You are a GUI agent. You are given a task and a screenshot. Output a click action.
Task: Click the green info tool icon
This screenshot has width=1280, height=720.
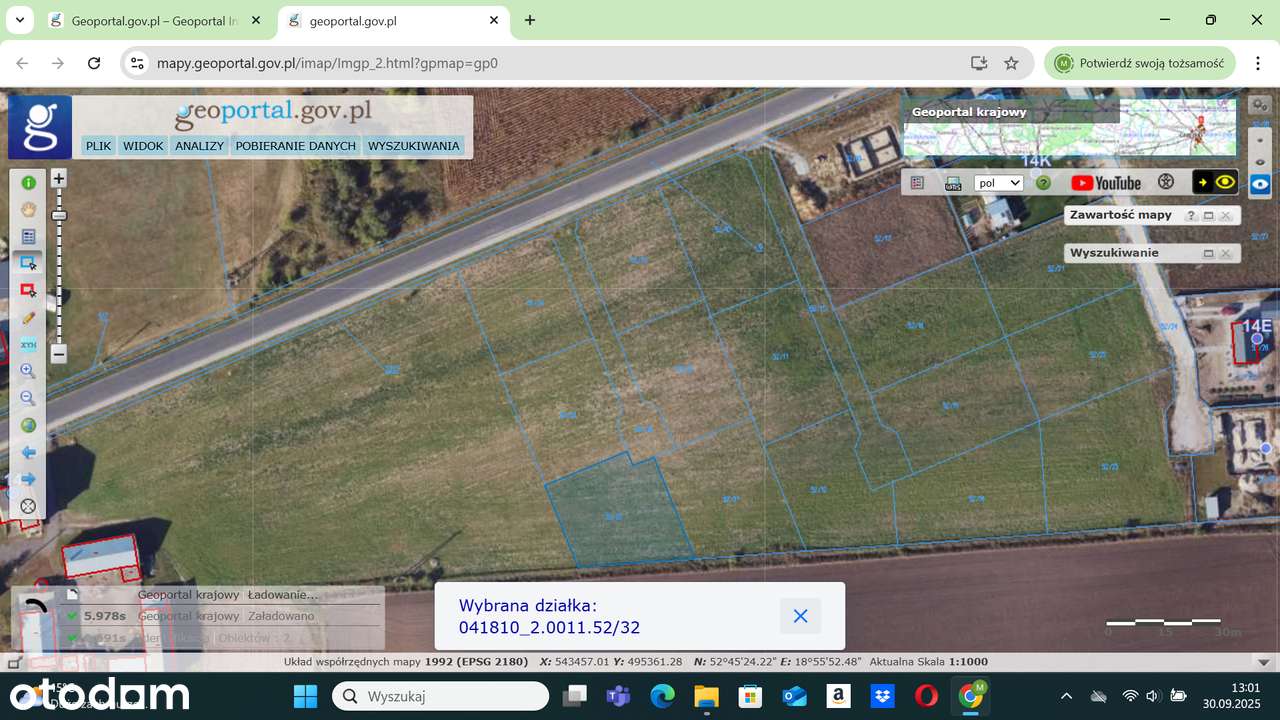(28, 183)
